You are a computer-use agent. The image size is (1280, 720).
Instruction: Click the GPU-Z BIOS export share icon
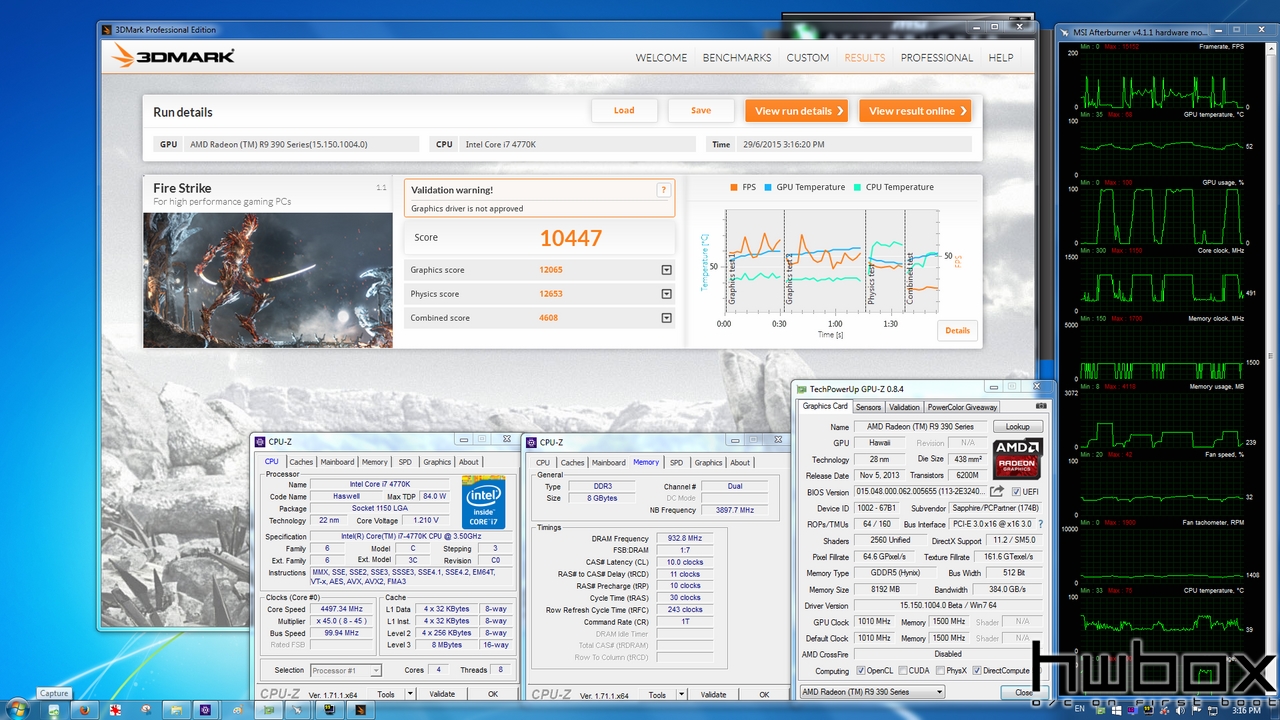997,492
